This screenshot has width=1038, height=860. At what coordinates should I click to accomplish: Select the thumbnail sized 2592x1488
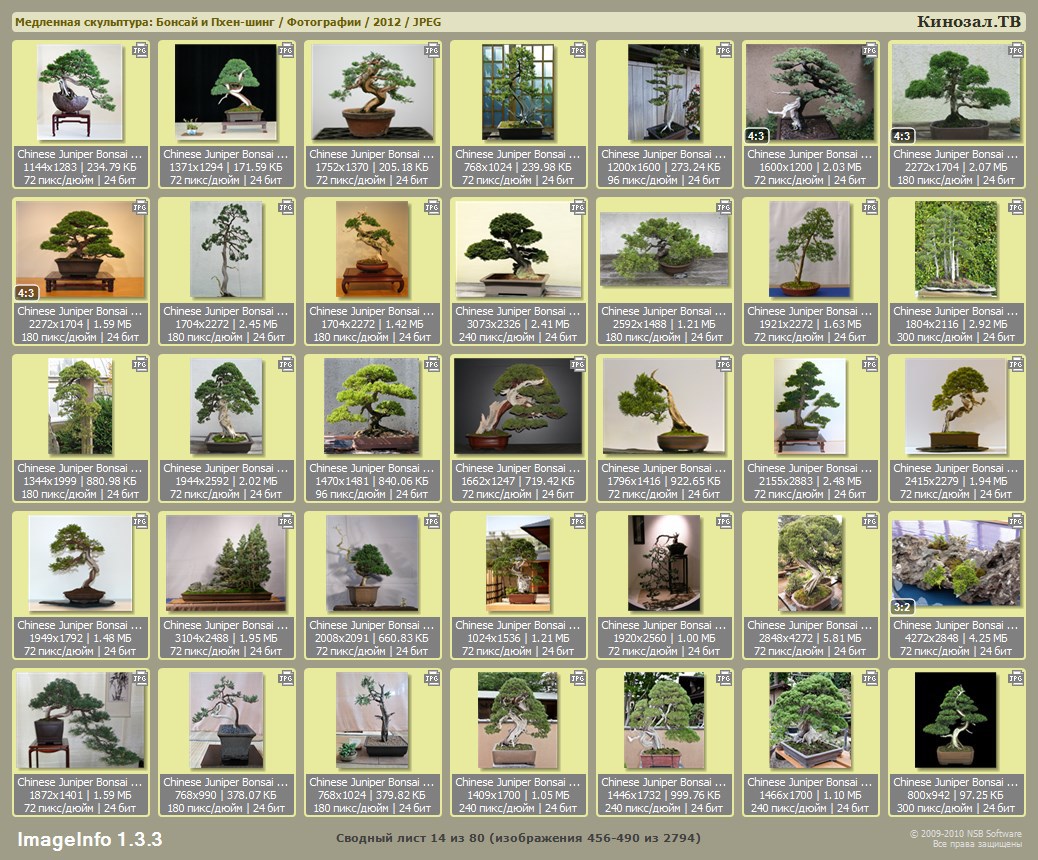coord(664,249)
